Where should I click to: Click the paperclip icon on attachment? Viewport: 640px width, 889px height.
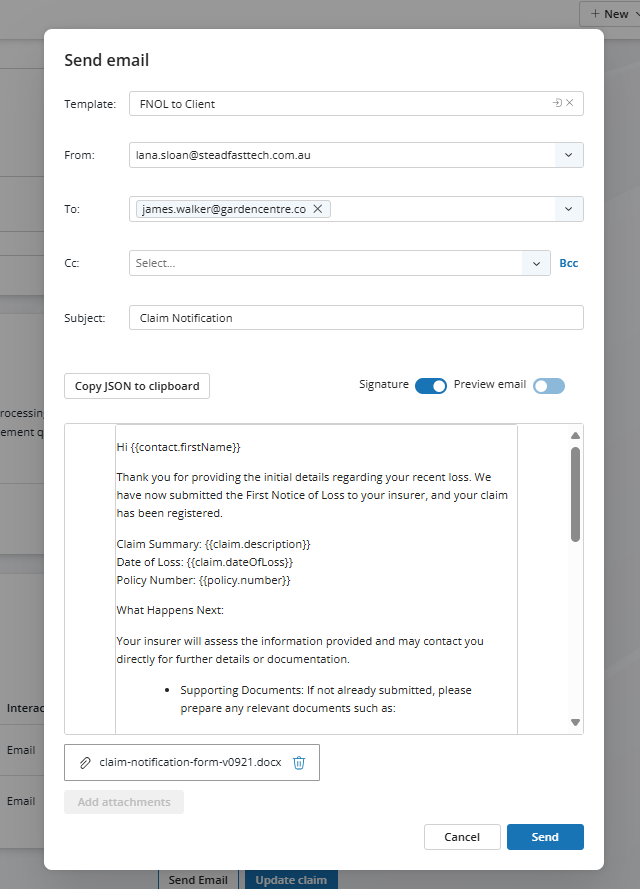click(x=86, y=762)
